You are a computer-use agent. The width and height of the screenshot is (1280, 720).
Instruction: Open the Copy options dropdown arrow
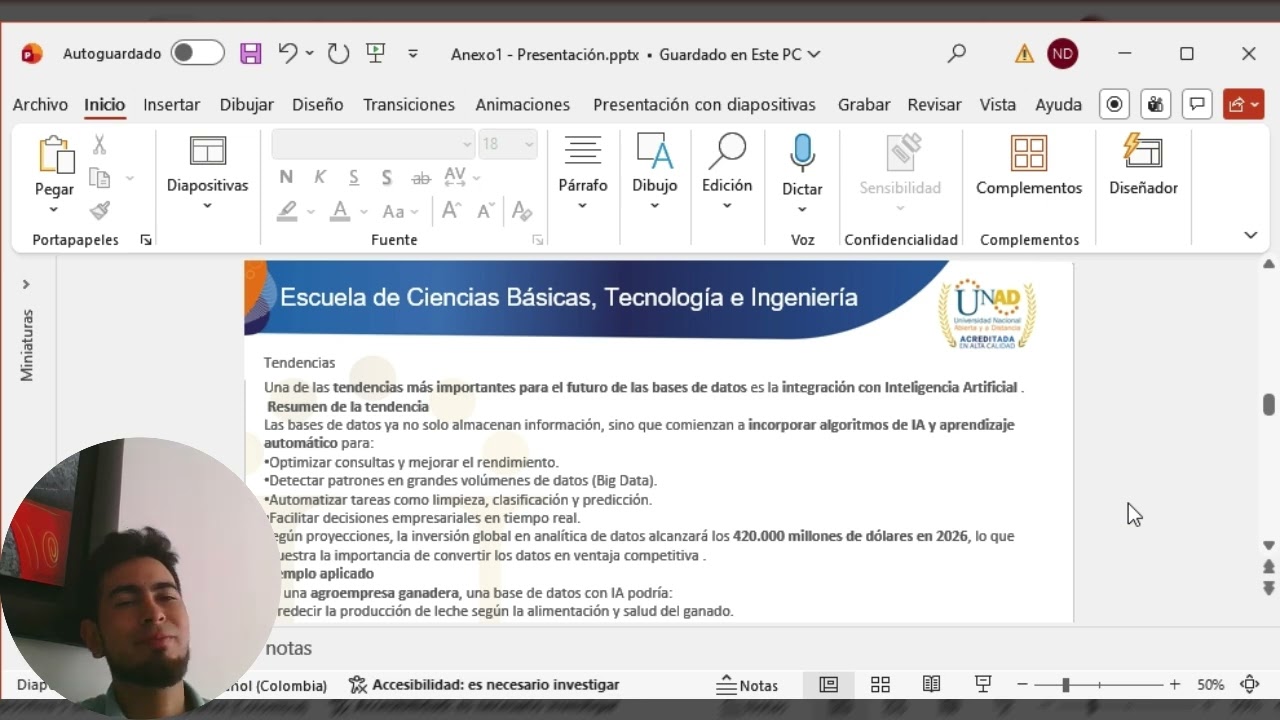tap(129, 178)
